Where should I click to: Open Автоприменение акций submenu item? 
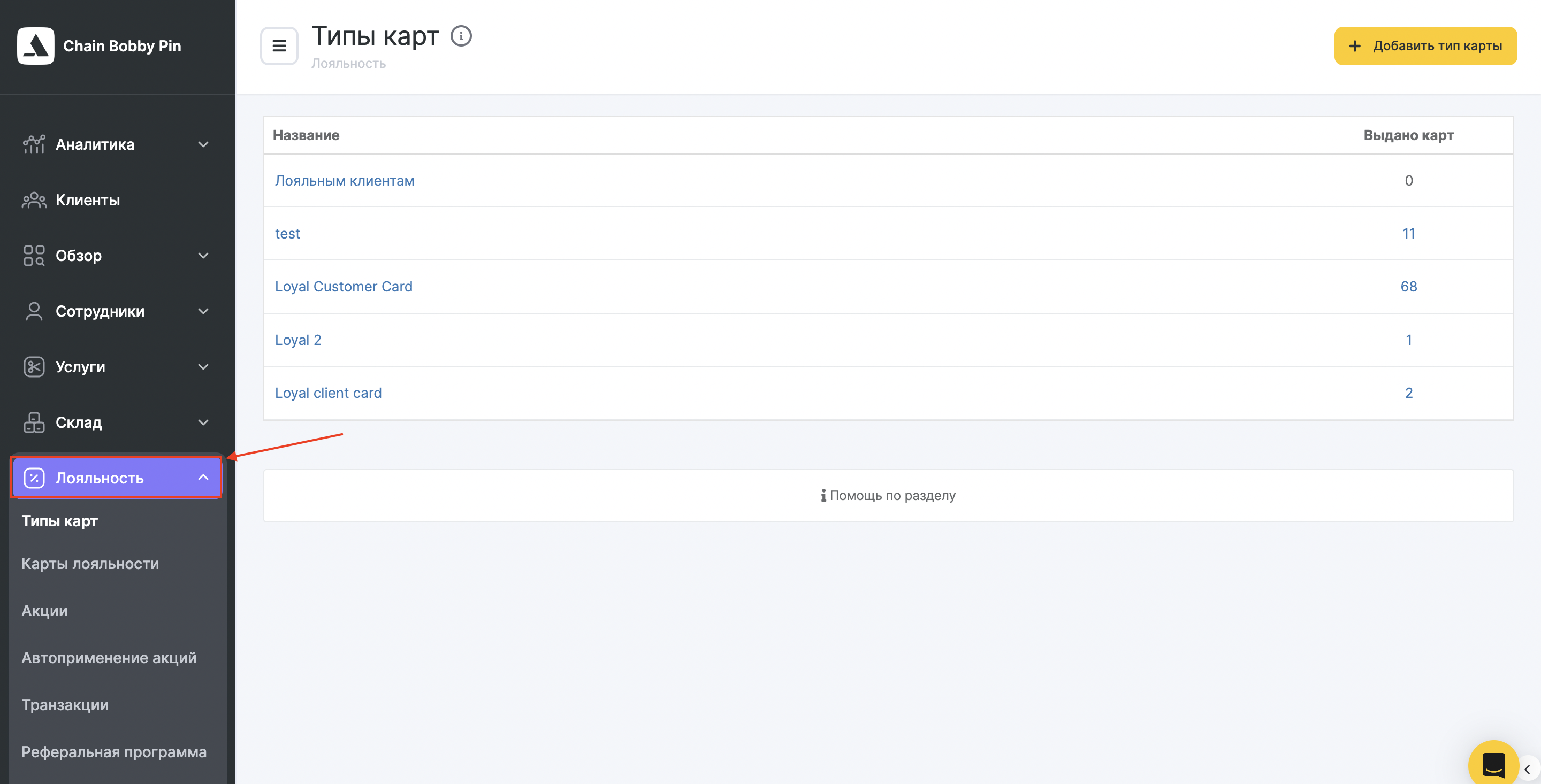(x=109, y=658)
